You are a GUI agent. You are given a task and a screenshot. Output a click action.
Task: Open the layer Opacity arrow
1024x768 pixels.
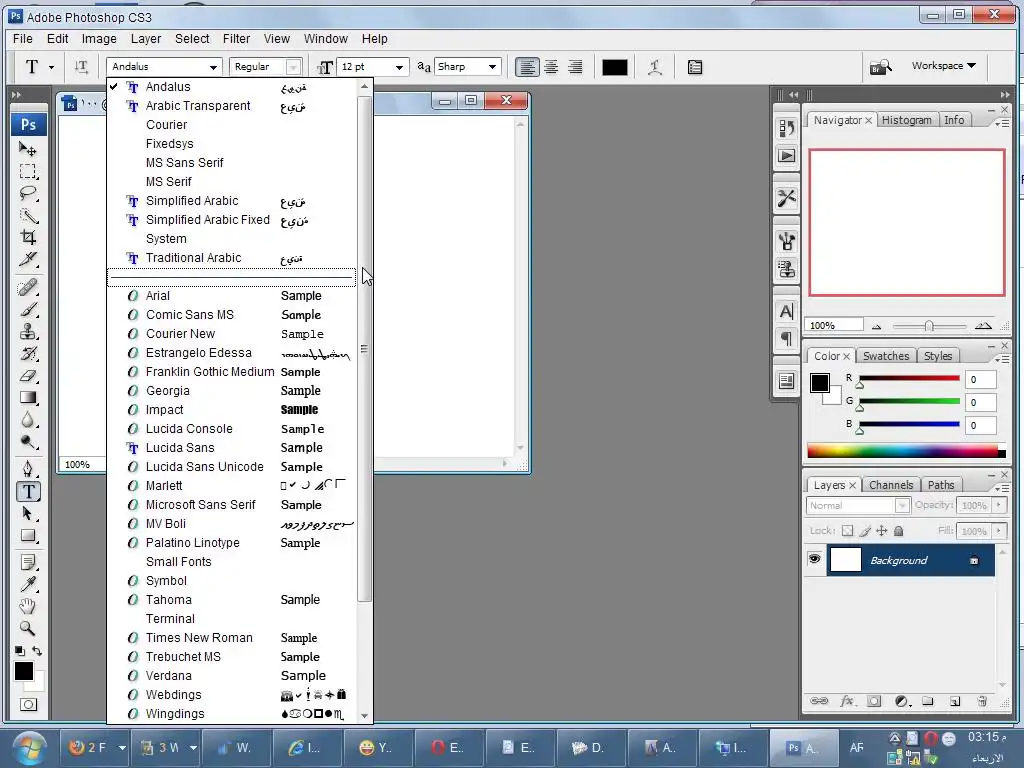(999, 505)
